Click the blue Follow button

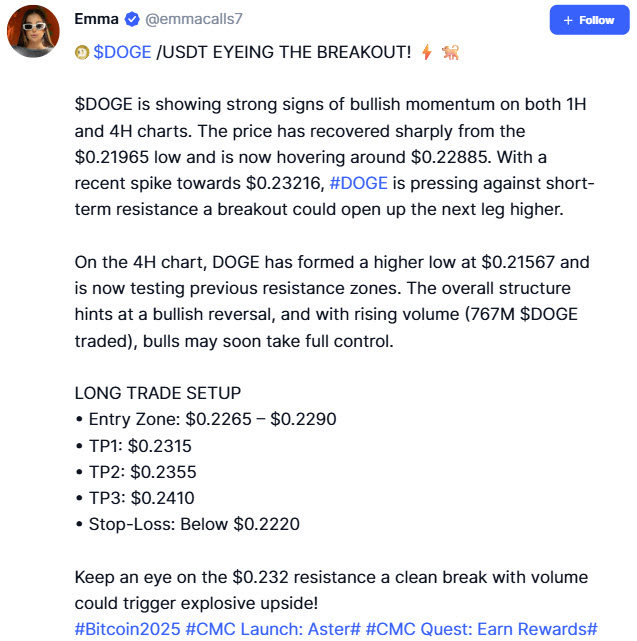[589, 20]
